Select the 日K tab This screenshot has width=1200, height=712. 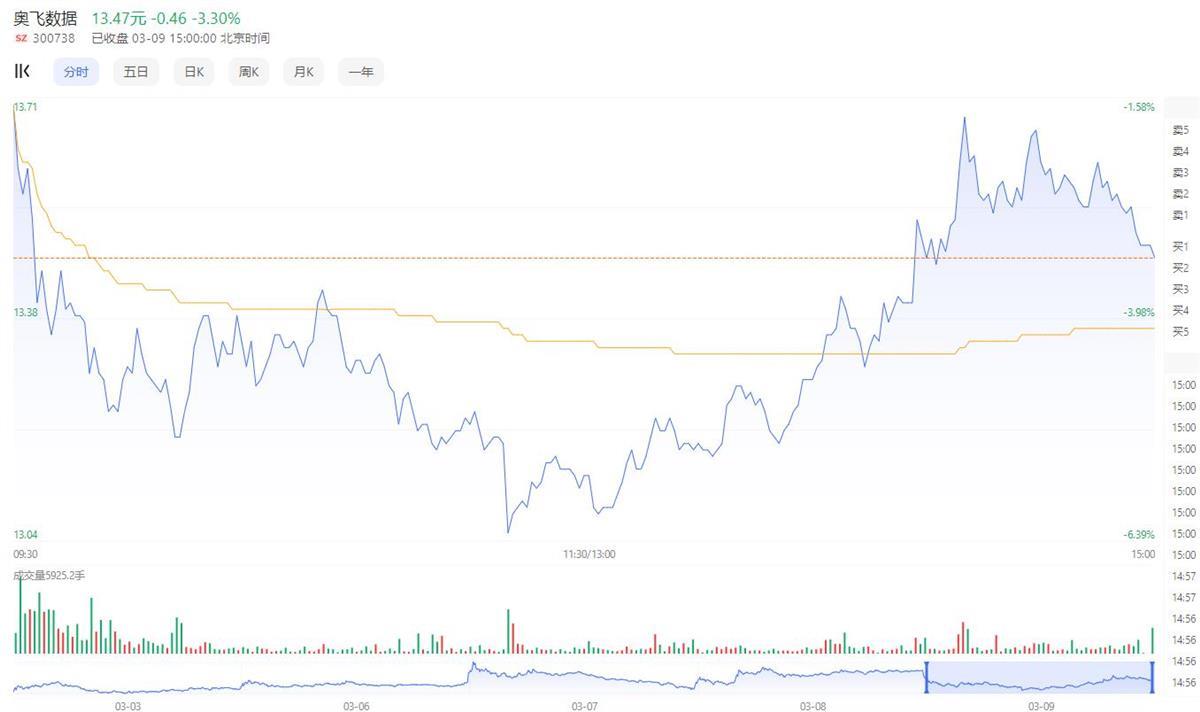click(192, 72)
